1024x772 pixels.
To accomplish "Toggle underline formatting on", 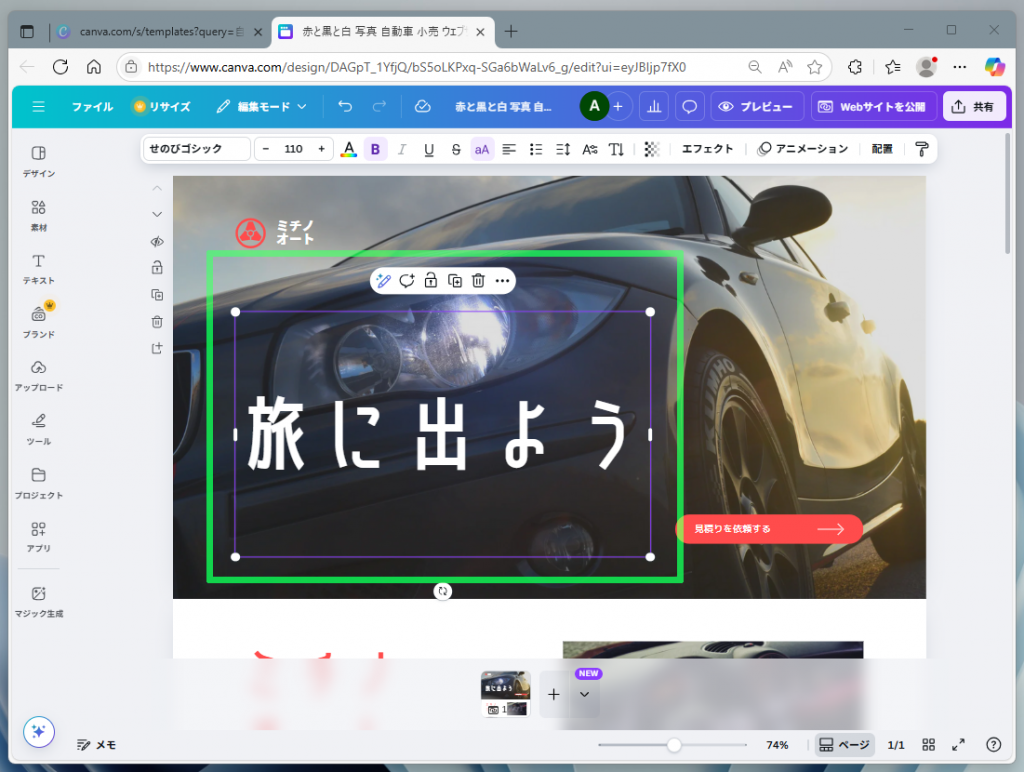I will (x=428, y=148).
